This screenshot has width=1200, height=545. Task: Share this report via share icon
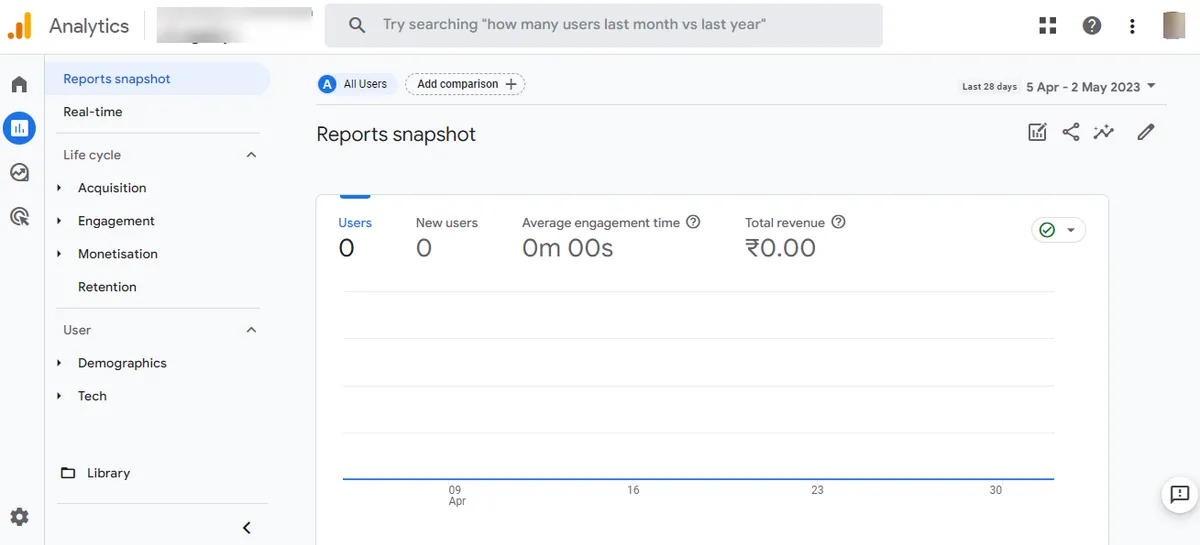[x=1070, y=132]
